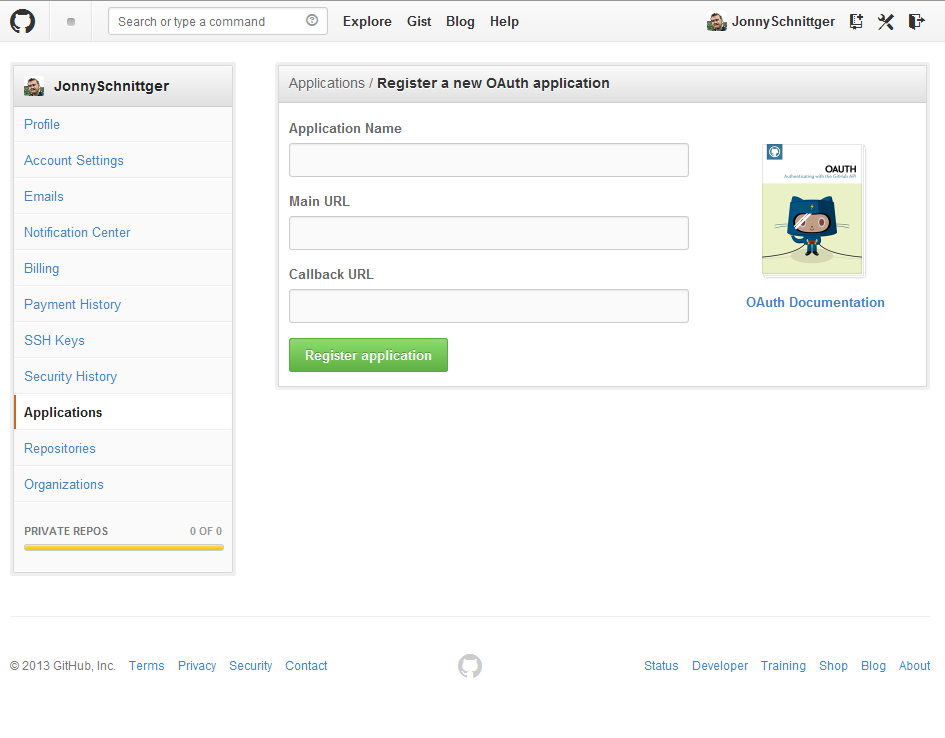Click the create new repository icon

click(x=856, y=22)
